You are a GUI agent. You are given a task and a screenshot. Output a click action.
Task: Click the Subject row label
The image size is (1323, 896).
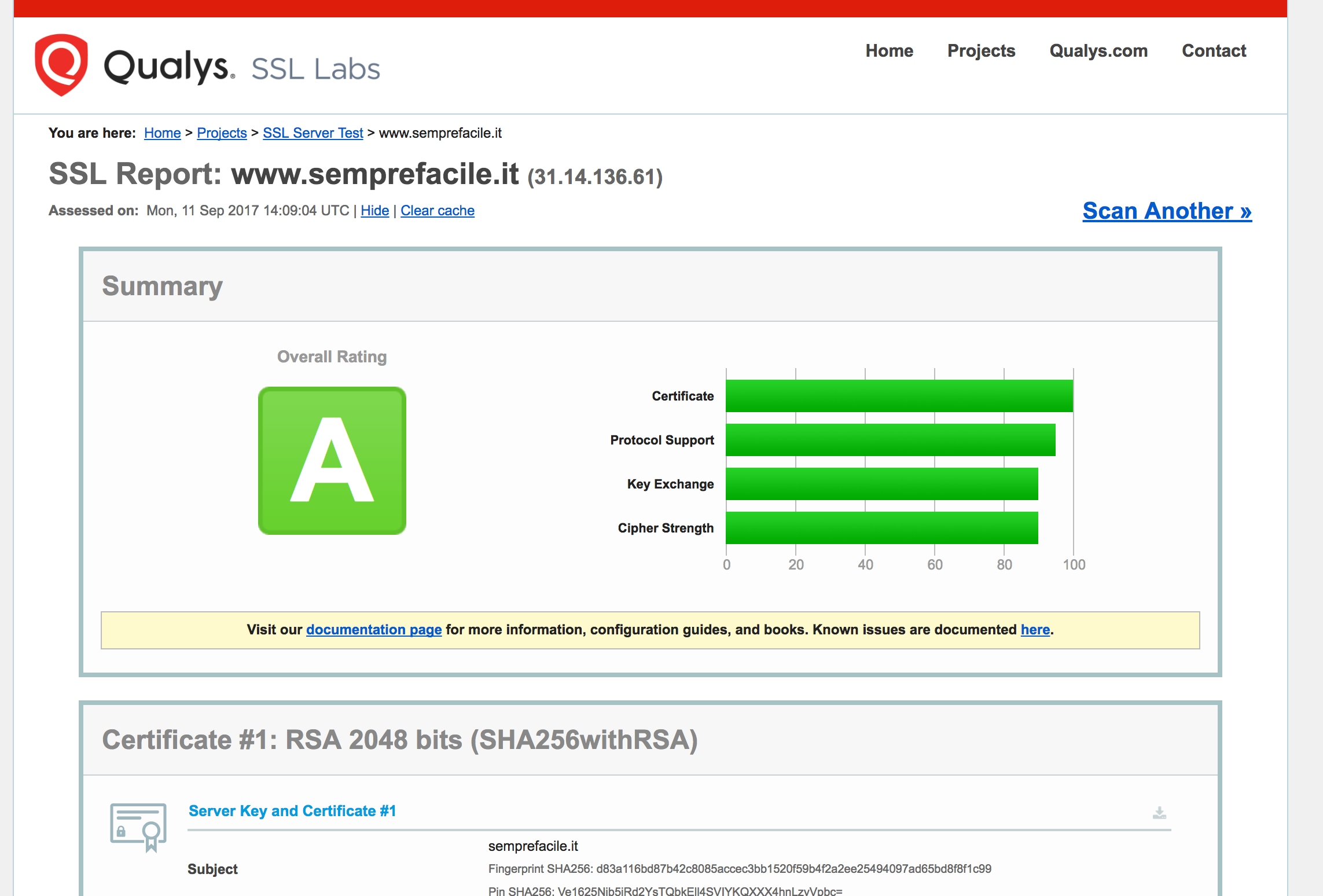point(212,869)
